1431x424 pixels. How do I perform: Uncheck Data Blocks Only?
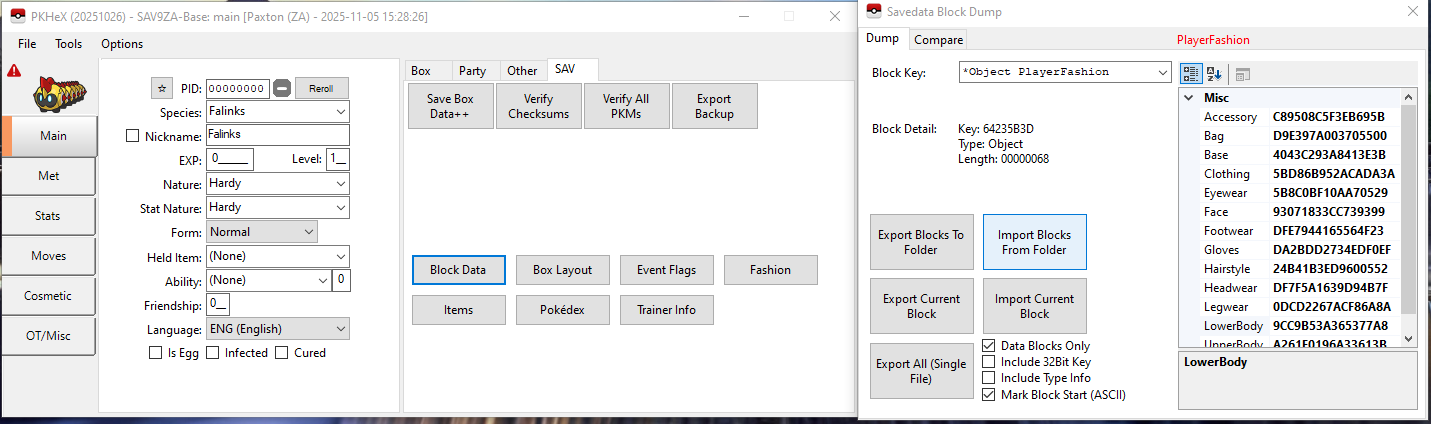coord(989,346)
